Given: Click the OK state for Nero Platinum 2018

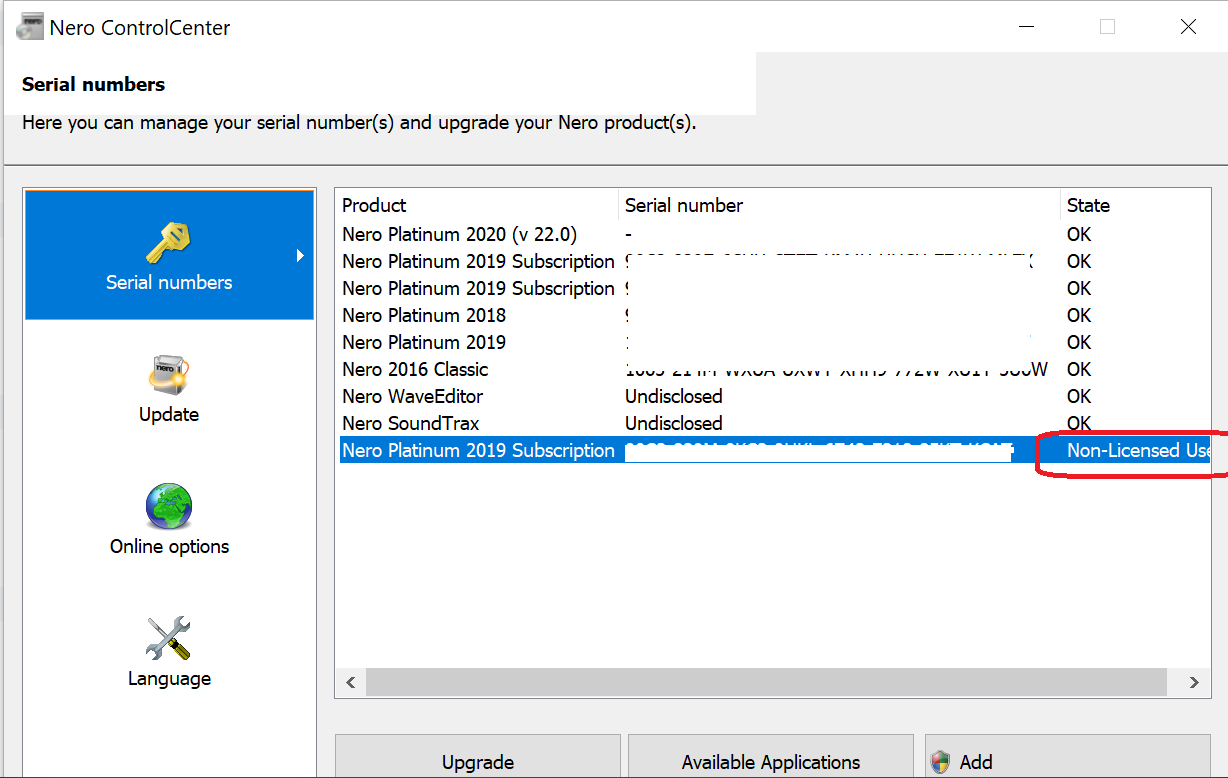Looking at the screenshot, I should pyautogui.click(x=1079, y=315).
